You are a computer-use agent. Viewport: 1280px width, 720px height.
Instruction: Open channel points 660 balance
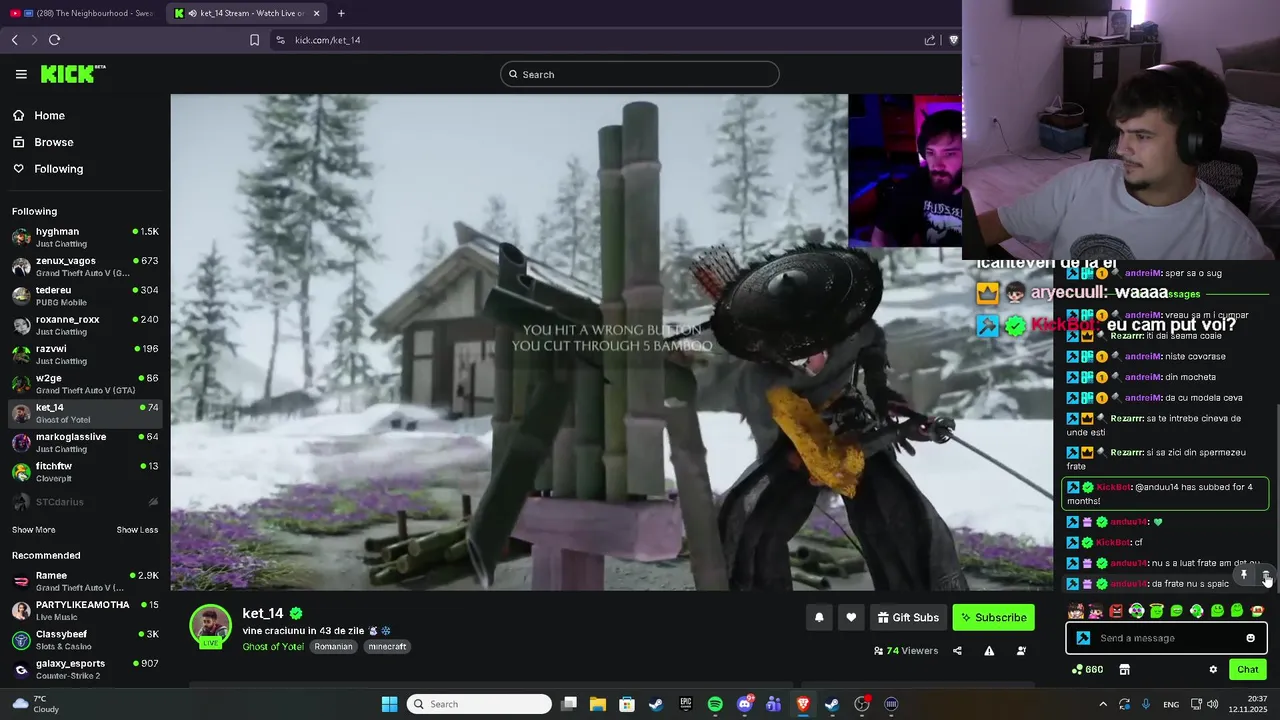pos(1087,670)
